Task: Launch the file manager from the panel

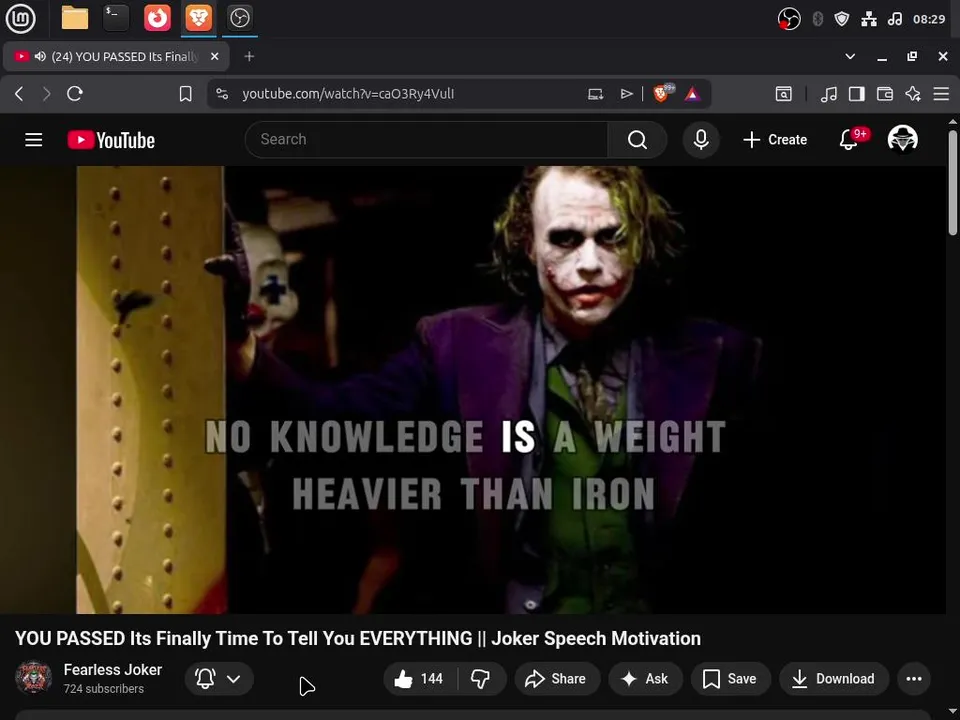Action: [75, 18]
